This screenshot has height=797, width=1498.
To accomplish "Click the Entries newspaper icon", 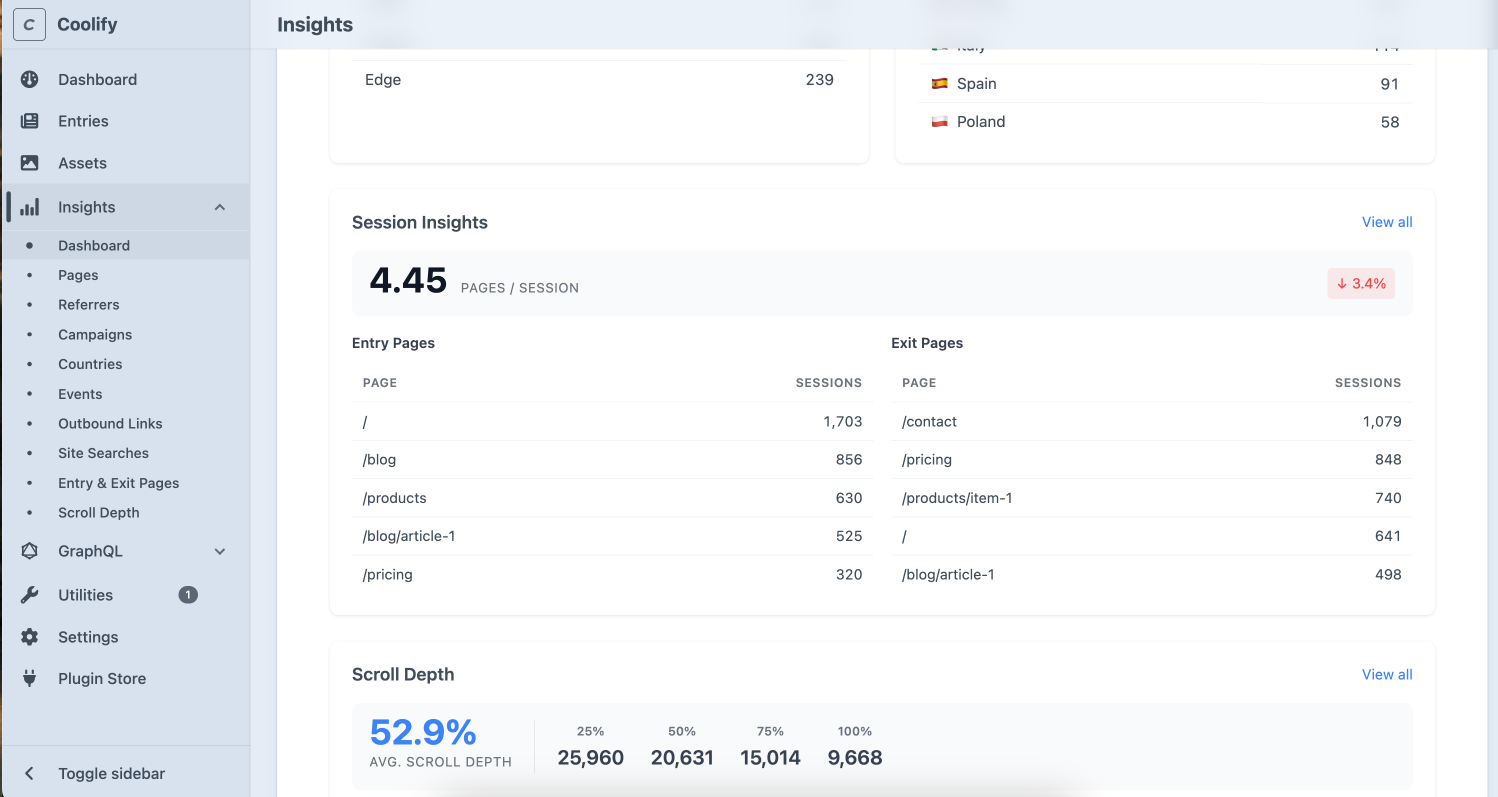I will point(29,121).
